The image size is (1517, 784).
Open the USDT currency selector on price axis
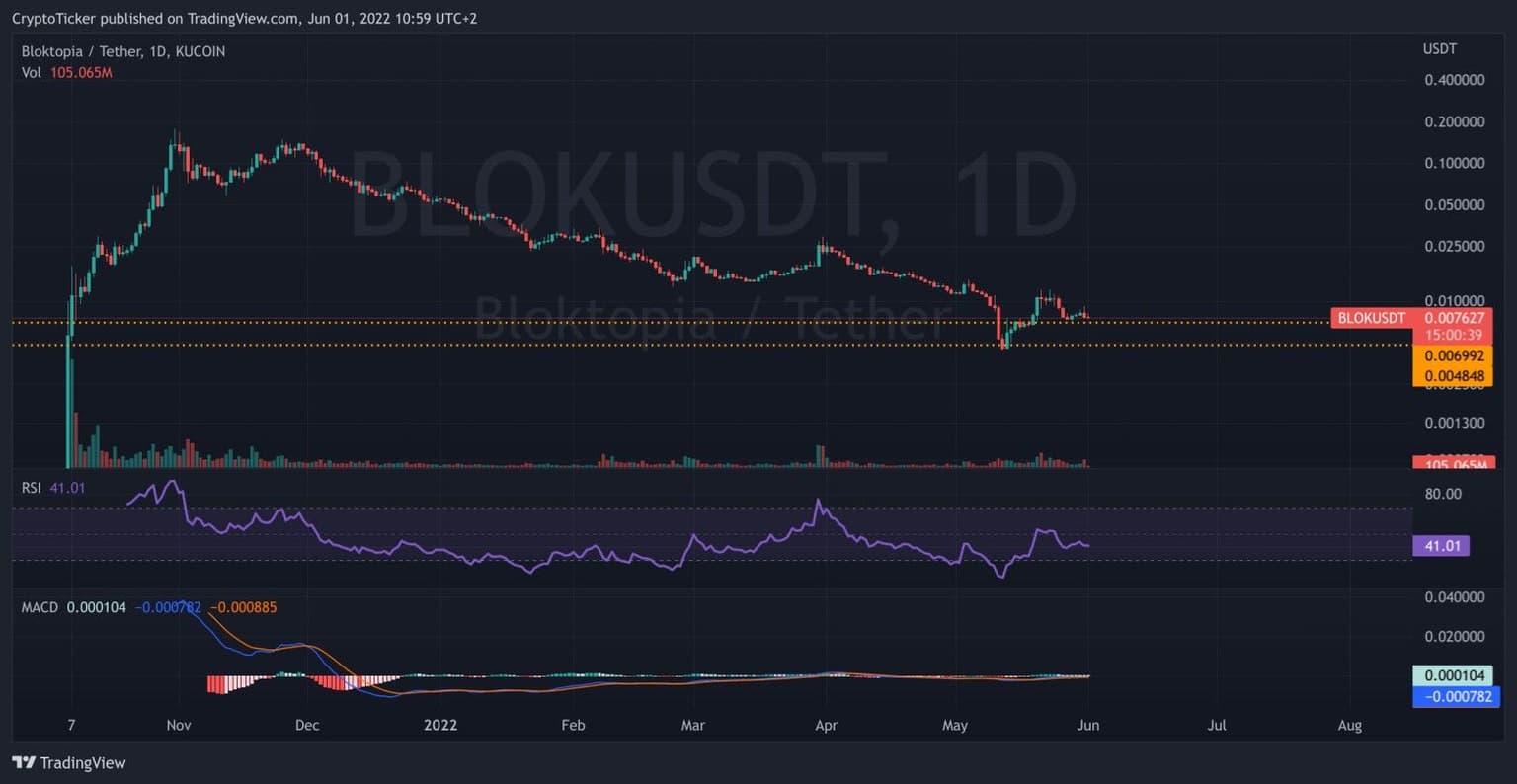[1439, 49]
